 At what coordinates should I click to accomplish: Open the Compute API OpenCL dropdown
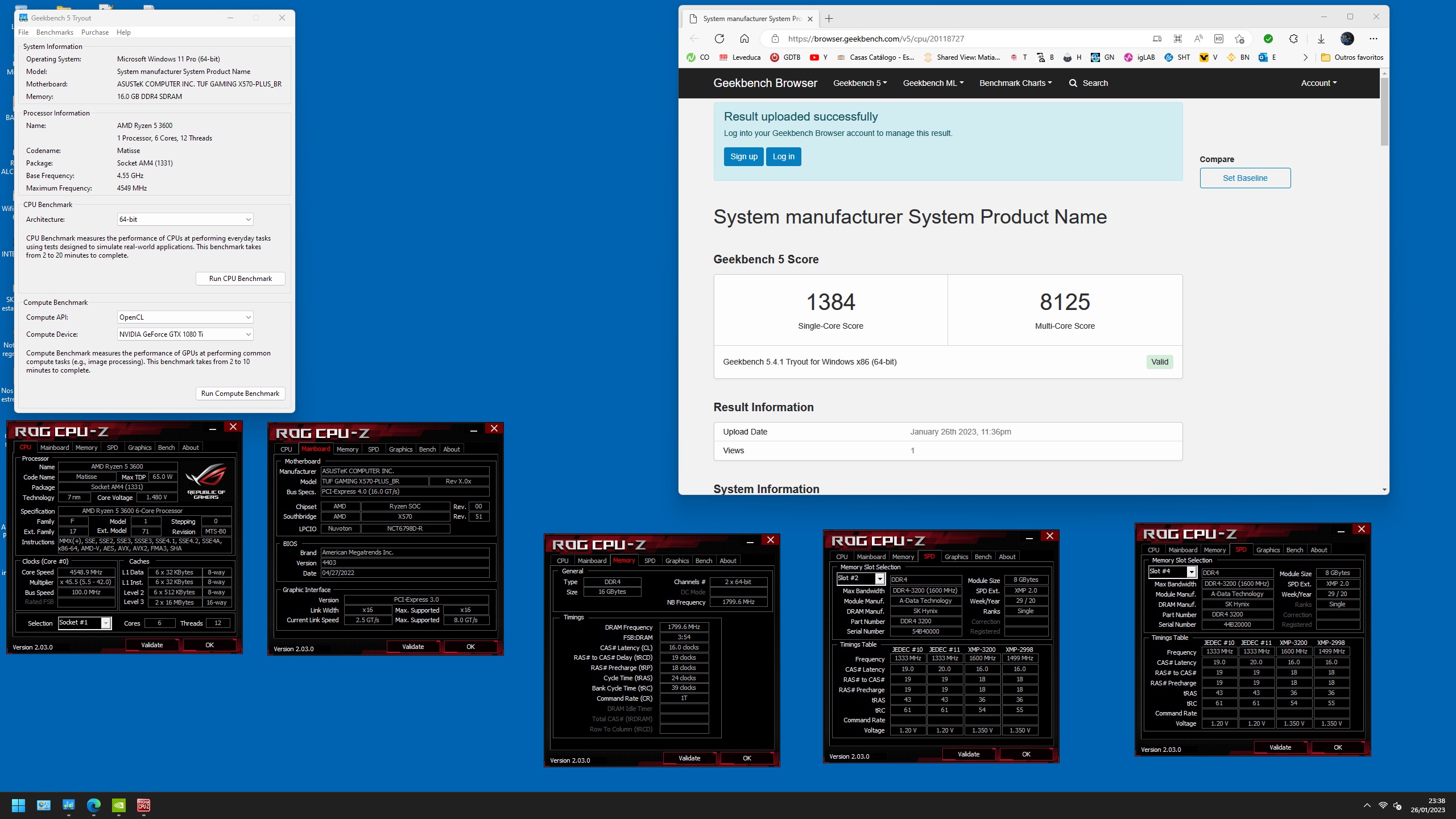(x=185, y=317)
